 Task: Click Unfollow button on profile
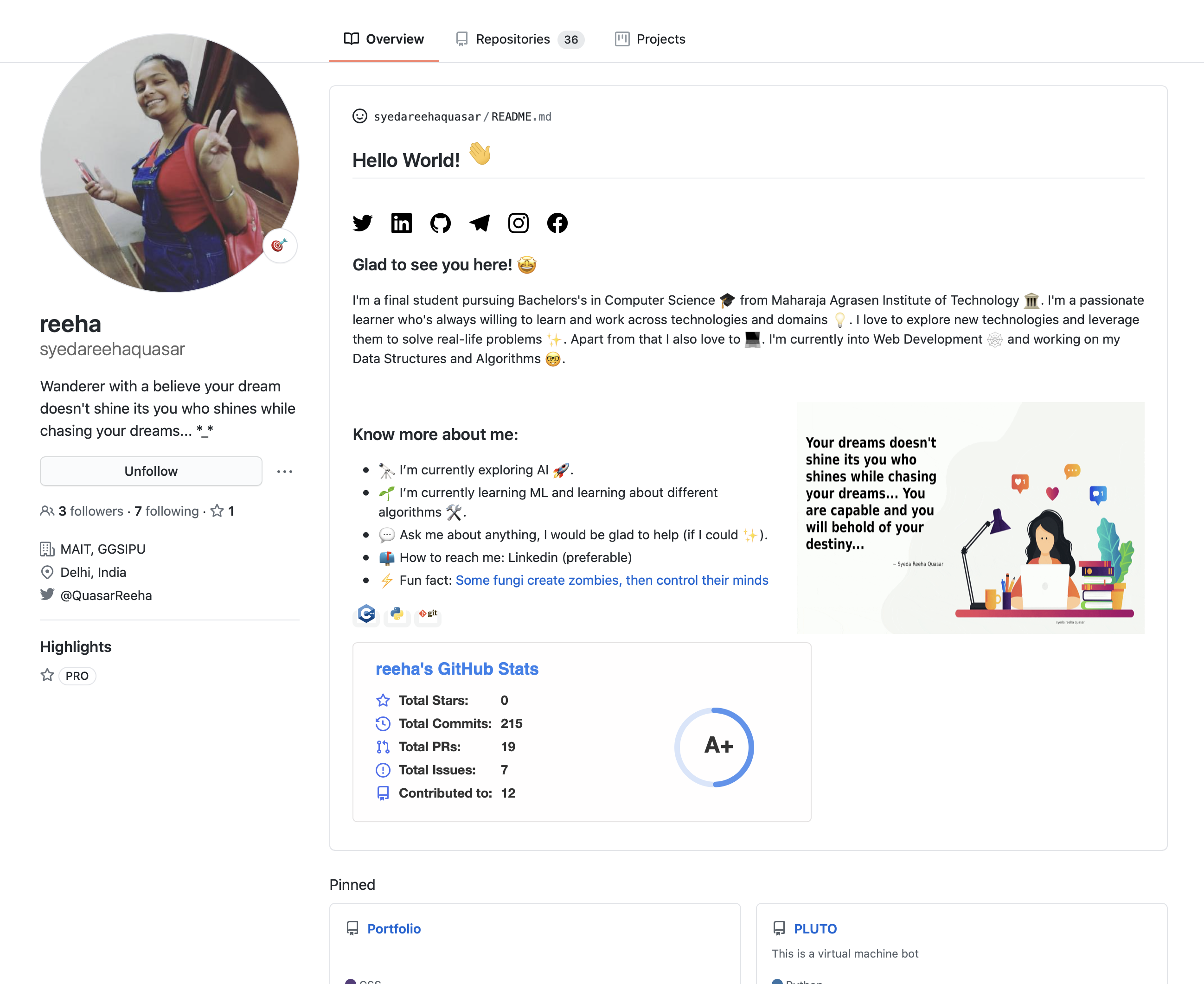150,470
